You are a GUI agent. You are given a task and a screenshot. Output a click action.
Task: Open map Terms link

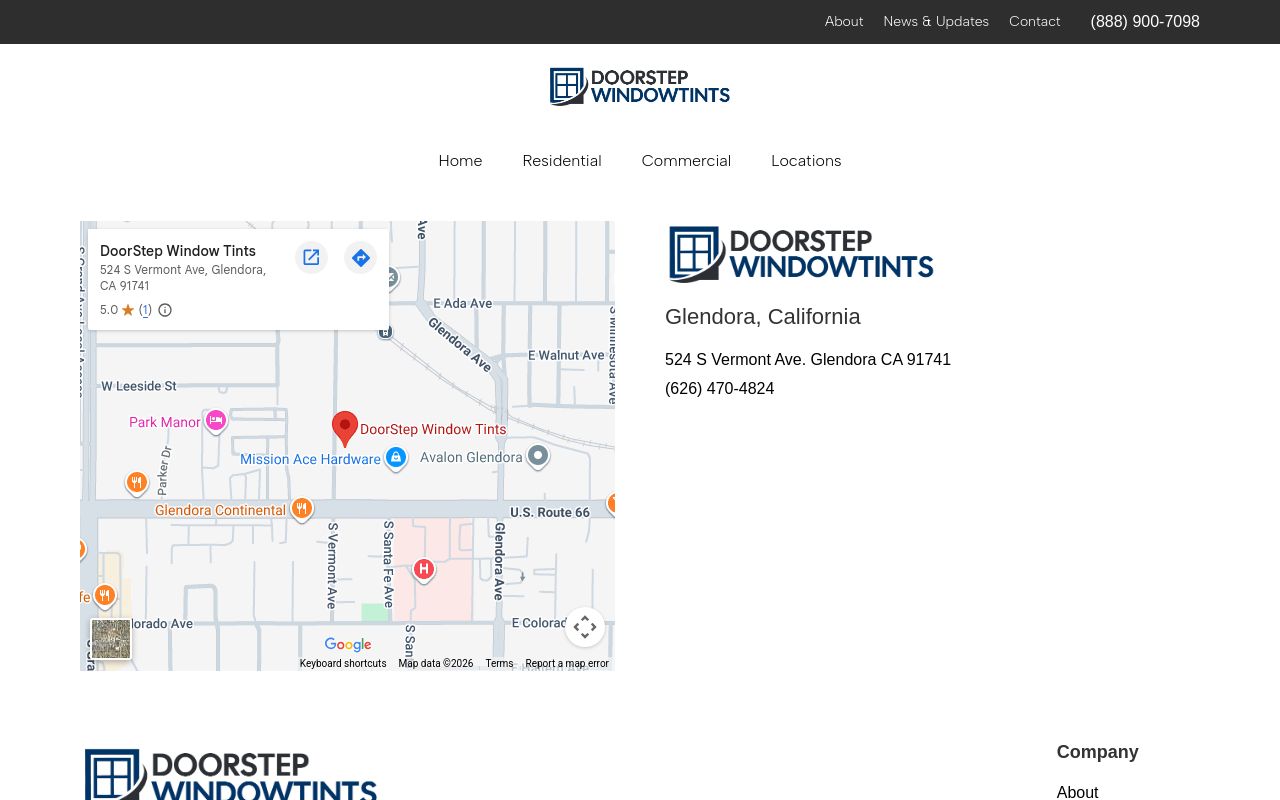point(499,664)
